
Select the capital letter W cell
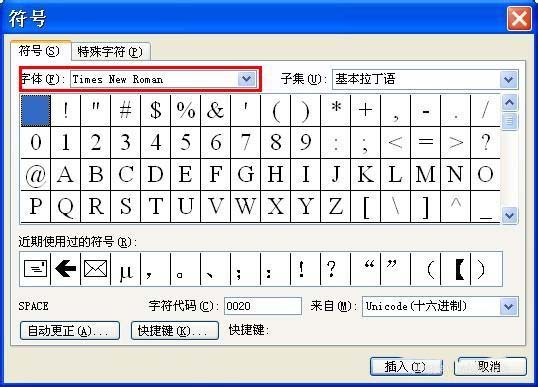(x=246, y=207)
